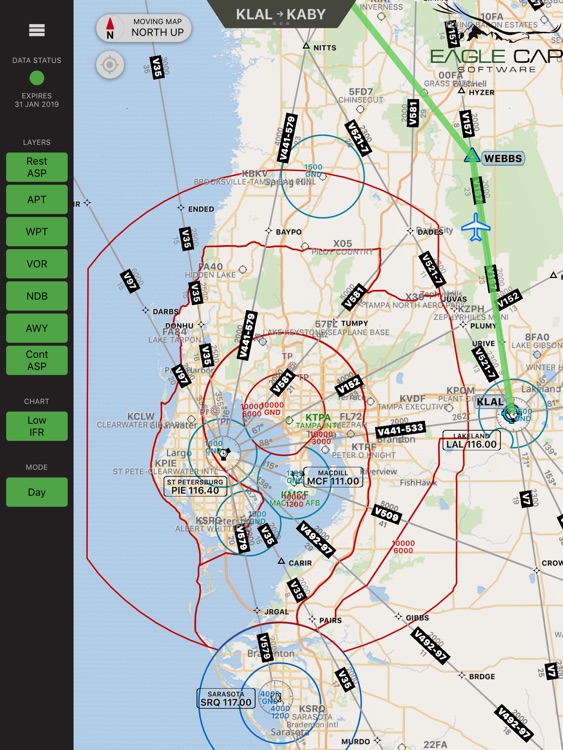Switch the Day mode button
Screen dimensions: 563x750
point(37,492)
